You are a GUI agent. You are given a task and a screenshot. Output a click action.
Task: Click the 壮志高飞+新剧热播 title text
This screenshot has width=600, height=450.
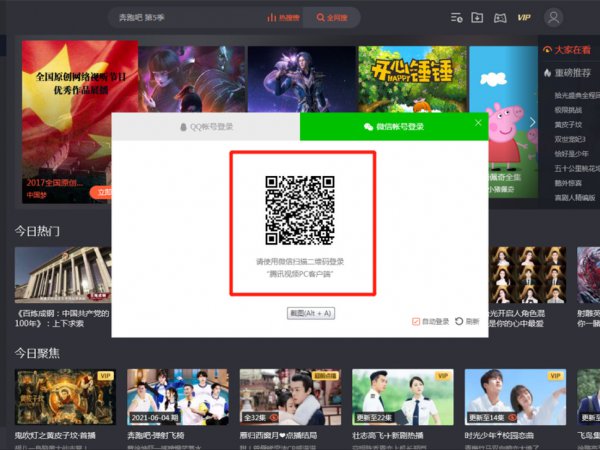388,435
